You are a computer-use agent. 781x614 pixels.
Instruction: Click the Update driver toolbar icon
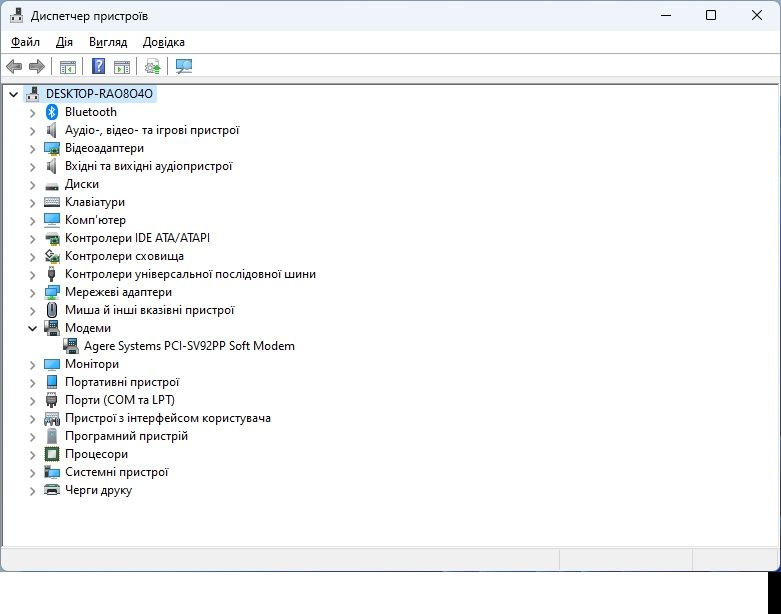[x=152, y=66]
